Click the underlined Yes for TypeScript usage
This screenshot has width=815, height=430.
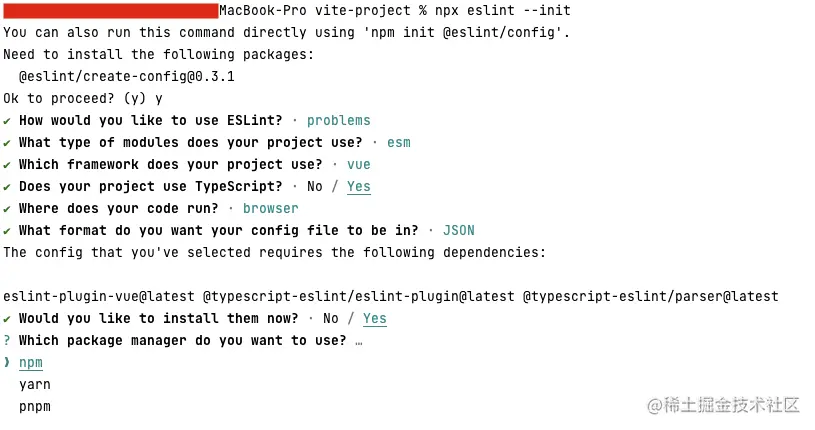pyautogui.click(x=359, y=187)
